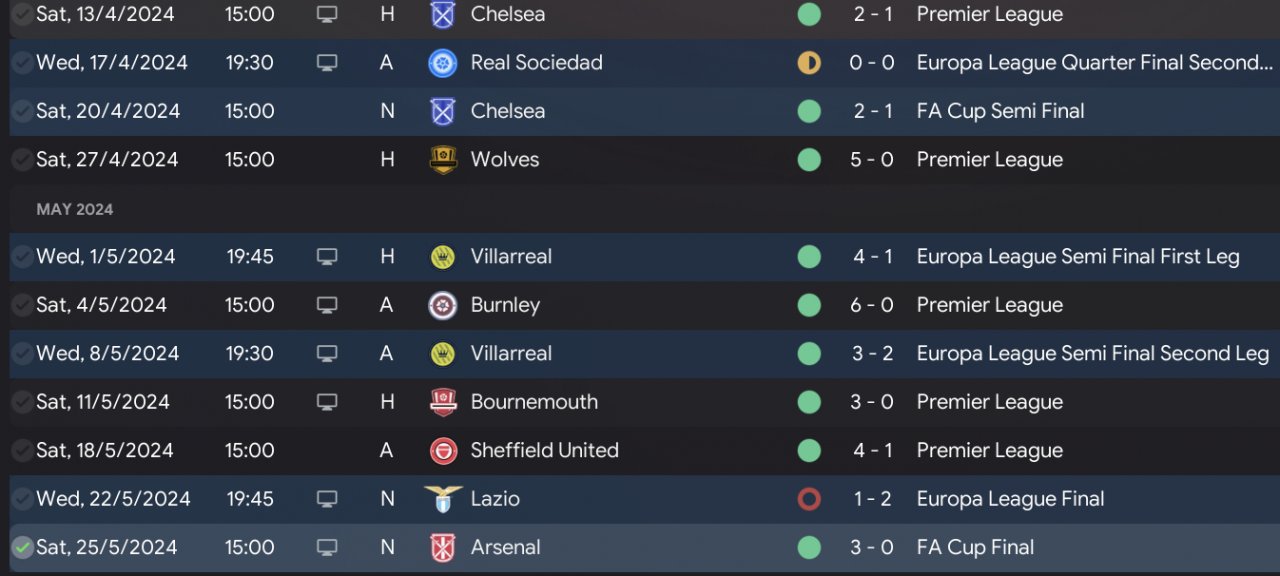
Task: Open the Bournemouth team name link
Action: (x=534, y=402)
